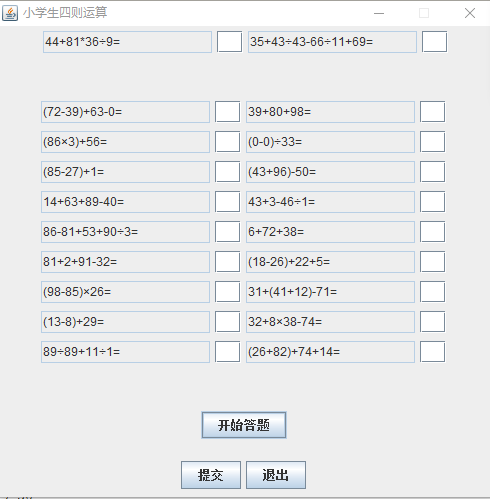Click answer box beside (85-27)+1=

click(x=227, y=172)
